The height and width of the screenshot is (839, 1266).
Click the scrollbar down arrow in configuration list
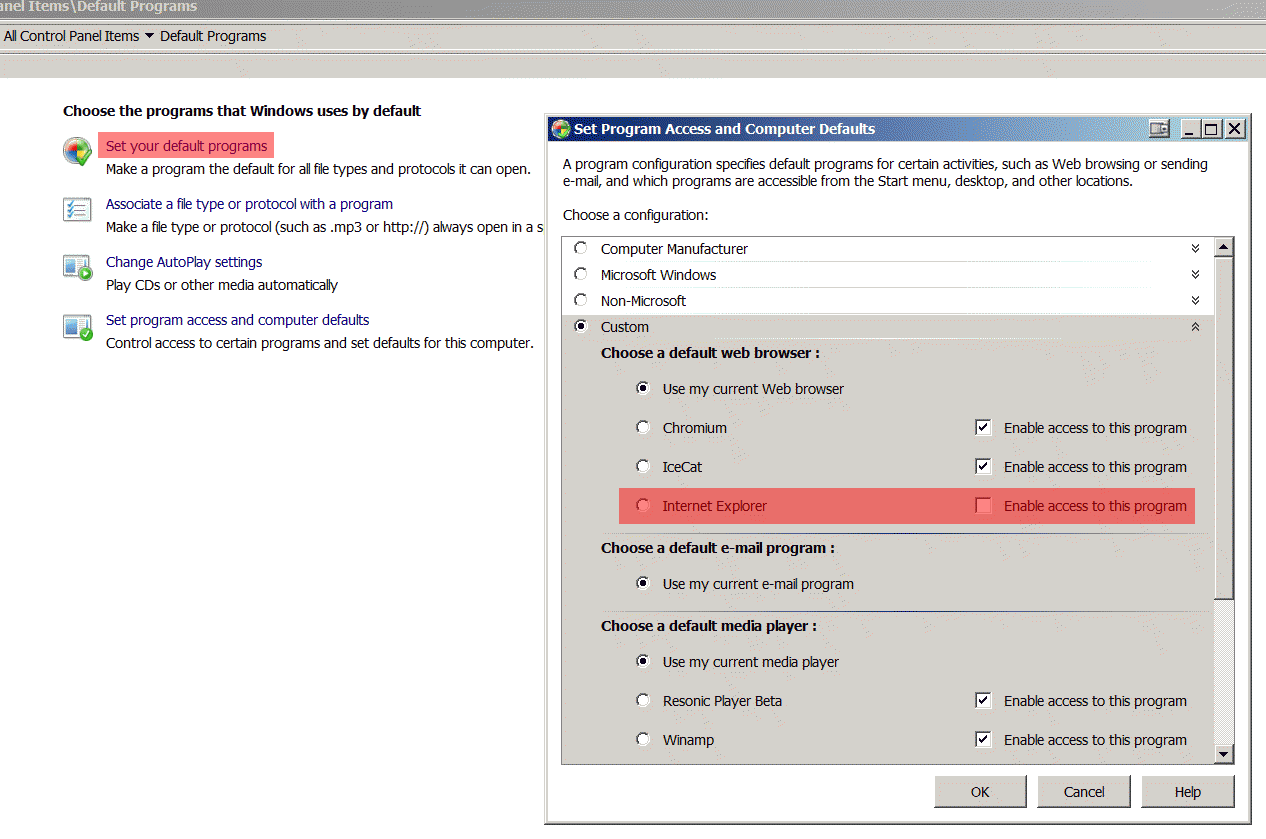point(1224,755)
